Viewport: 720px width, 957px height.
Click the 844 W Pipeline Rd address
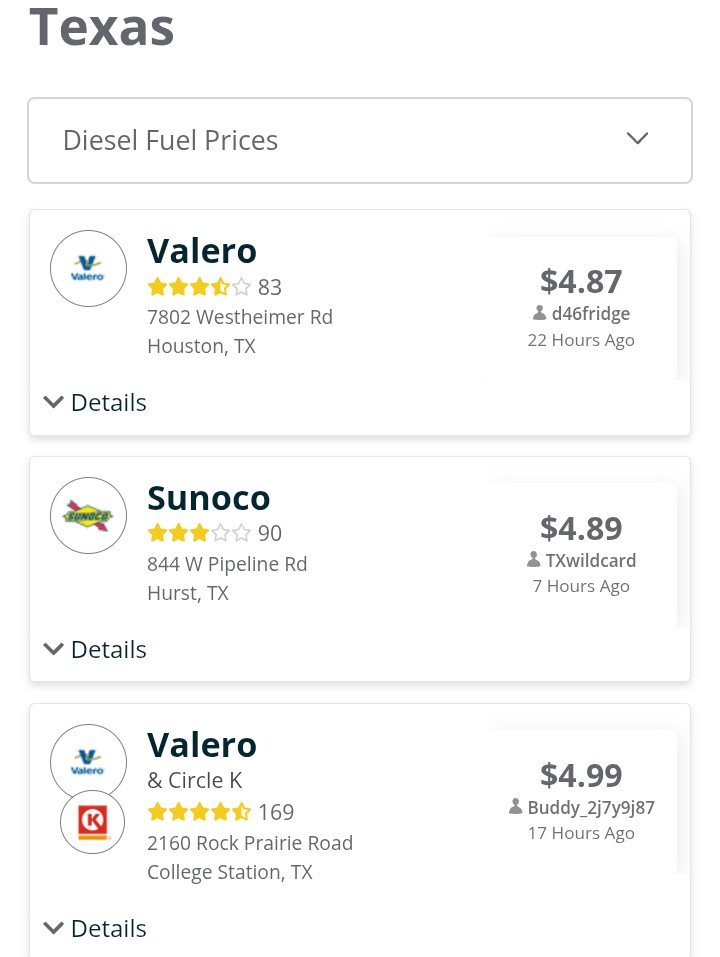(227, 564)
